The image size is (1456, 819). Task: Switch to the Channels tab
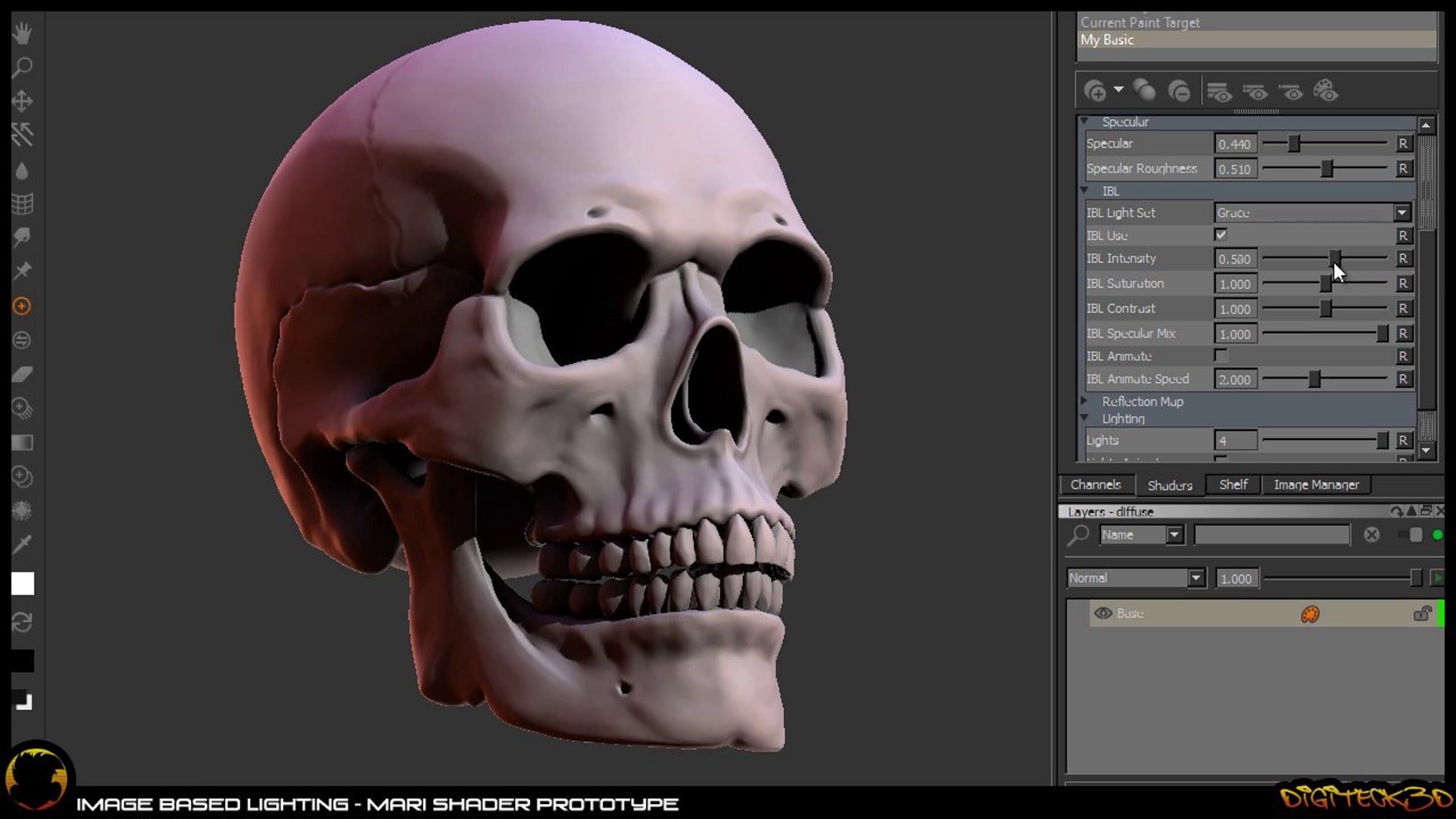[x=1095, y=485]
